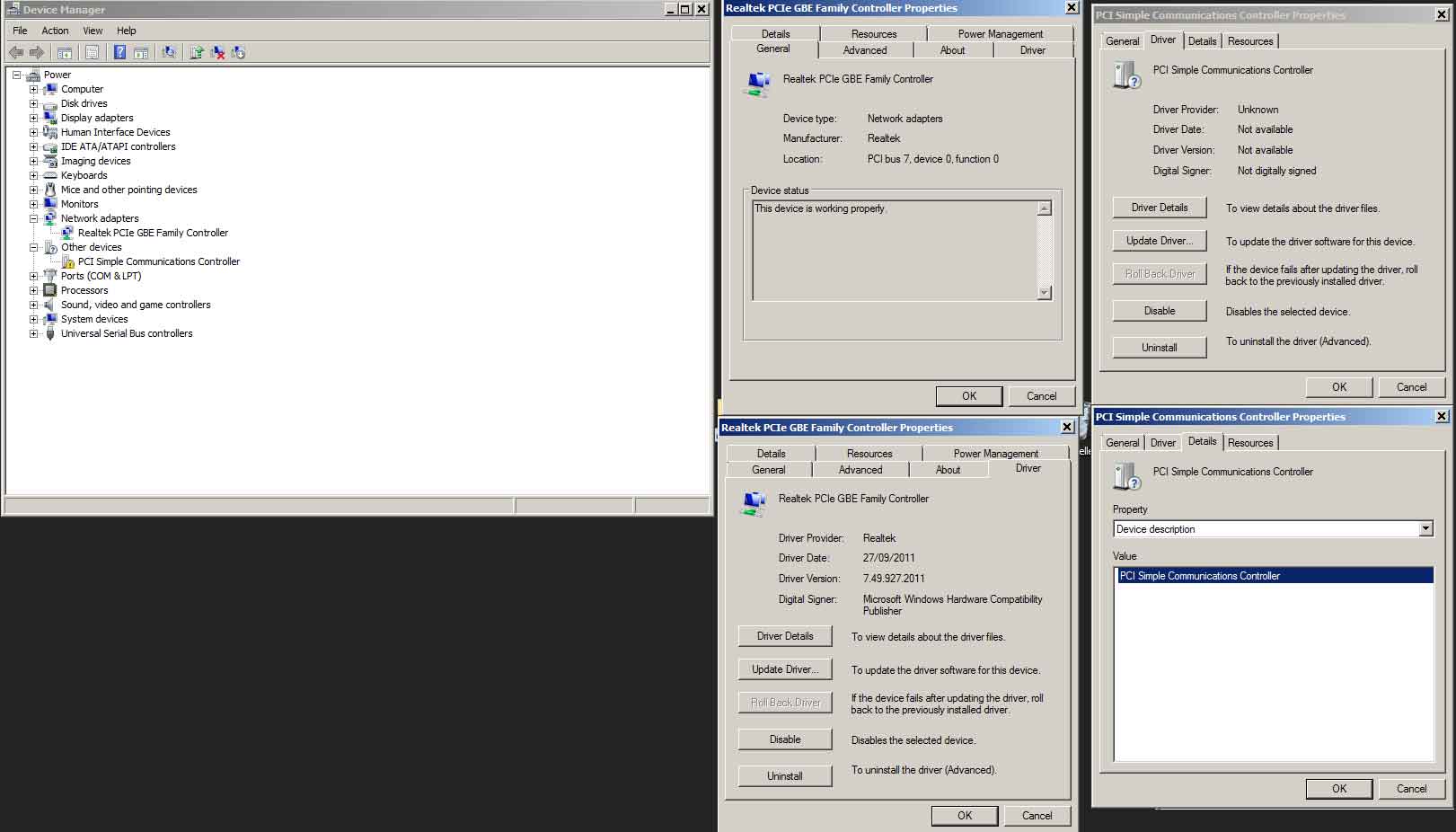1456x832 pixels.
Task: Click the Uninstall toolbar icon with red X
Action: [x=217, y=52]
